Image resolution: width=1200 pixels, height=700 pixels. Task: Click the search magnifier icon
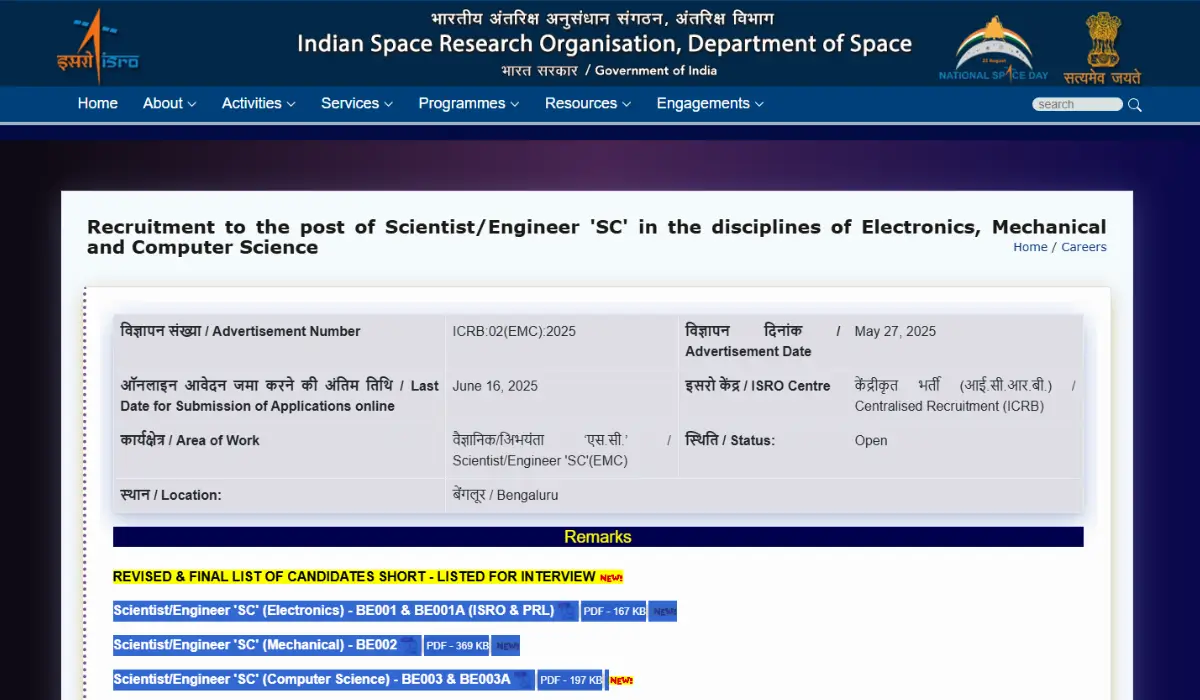point(1135,104)
